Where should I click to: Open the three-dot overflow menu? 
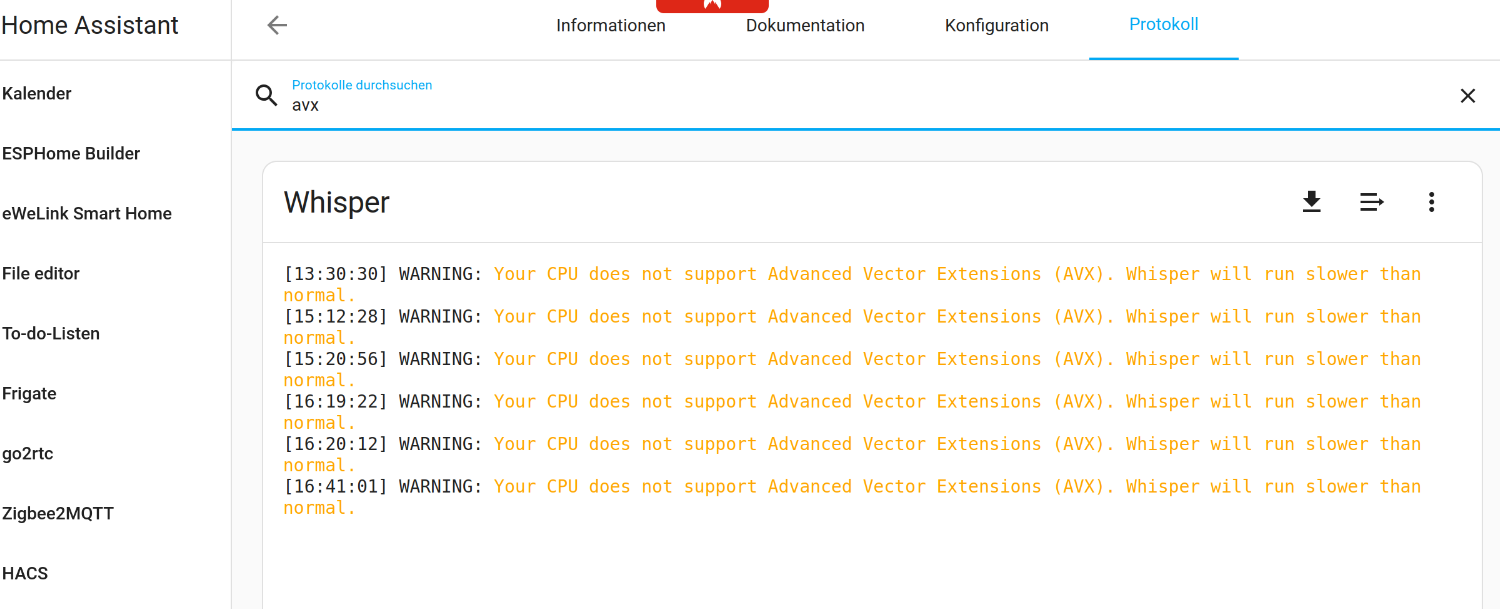[x=1431, y=202]
